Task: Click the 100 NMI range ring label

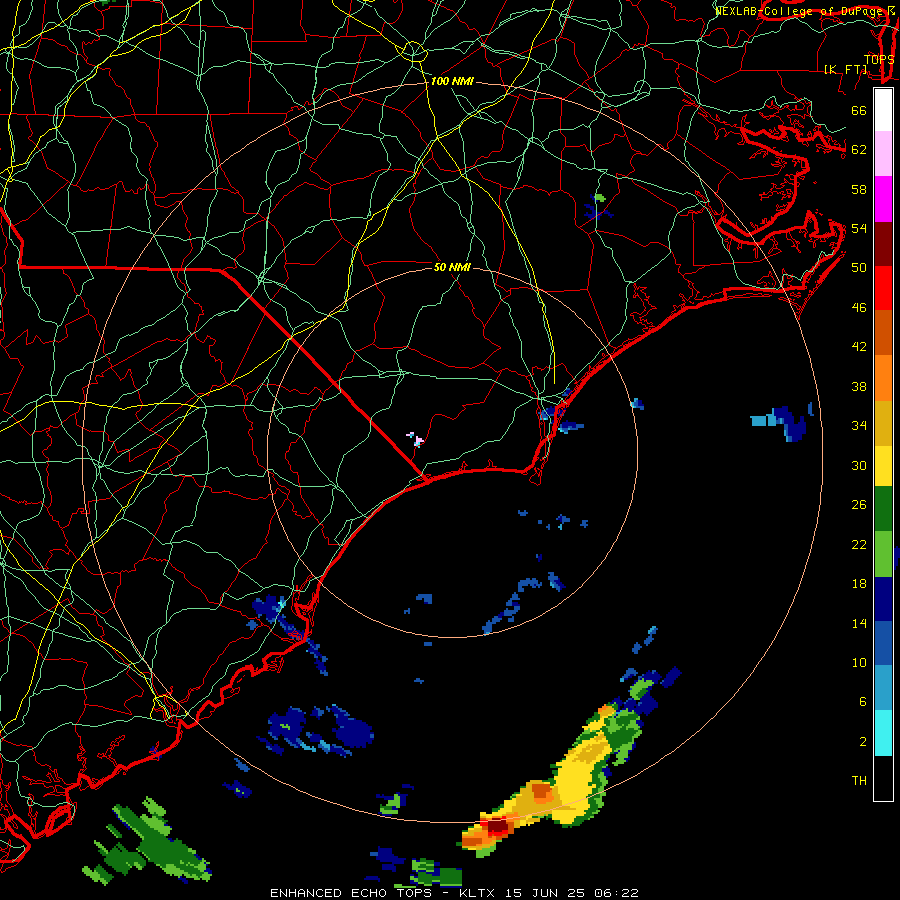Action: [x=452, y=82]
